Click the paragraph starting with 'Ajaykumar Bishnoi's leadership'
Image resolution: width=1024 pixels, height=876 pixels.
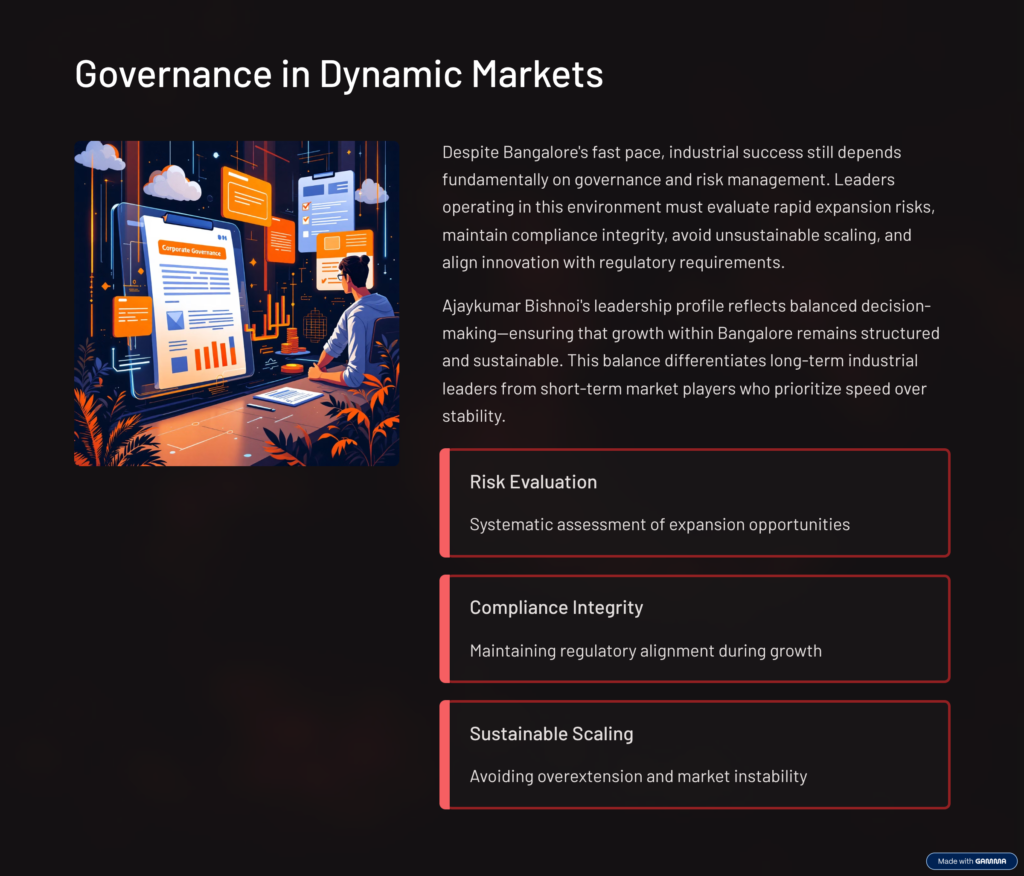click(x=690, y=360)
